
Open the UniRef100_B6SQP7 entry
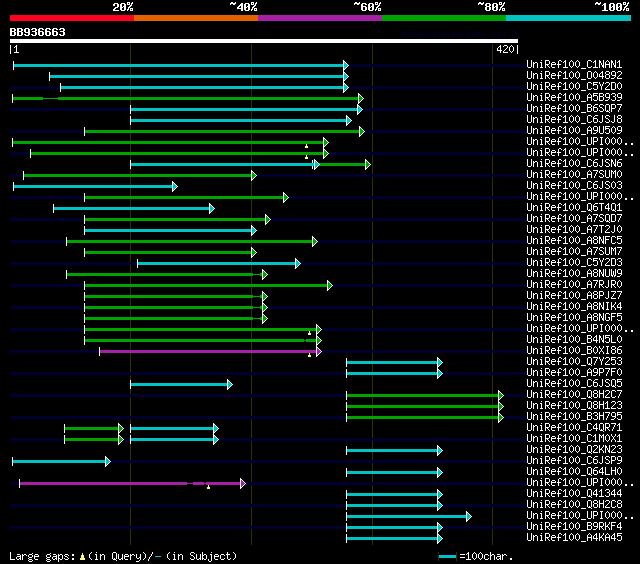coord(574,109)
